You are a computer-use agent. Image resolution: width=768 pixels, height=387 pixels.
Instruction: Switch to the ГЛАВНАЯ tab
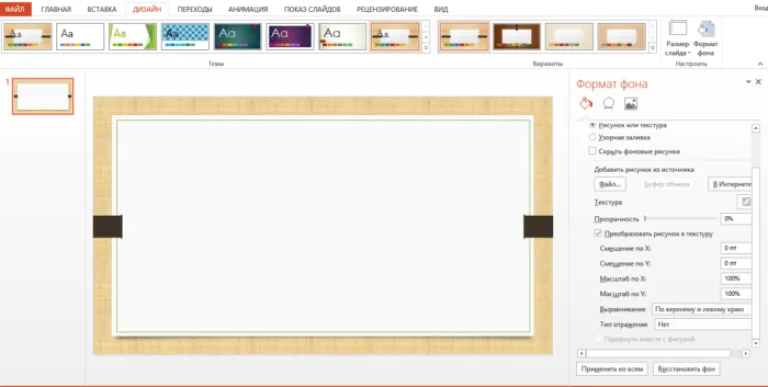coord(56,9)
